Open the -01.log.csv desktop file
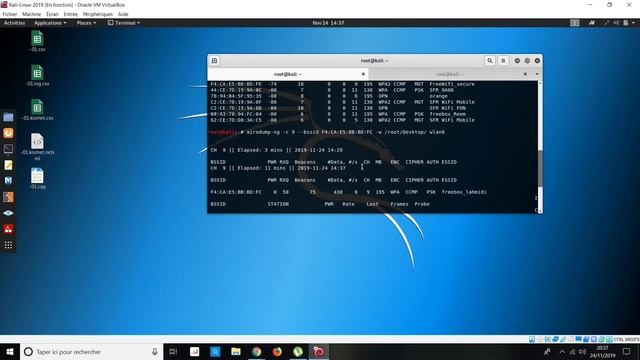This screenshot has height=360, width=640. [37, 76]
